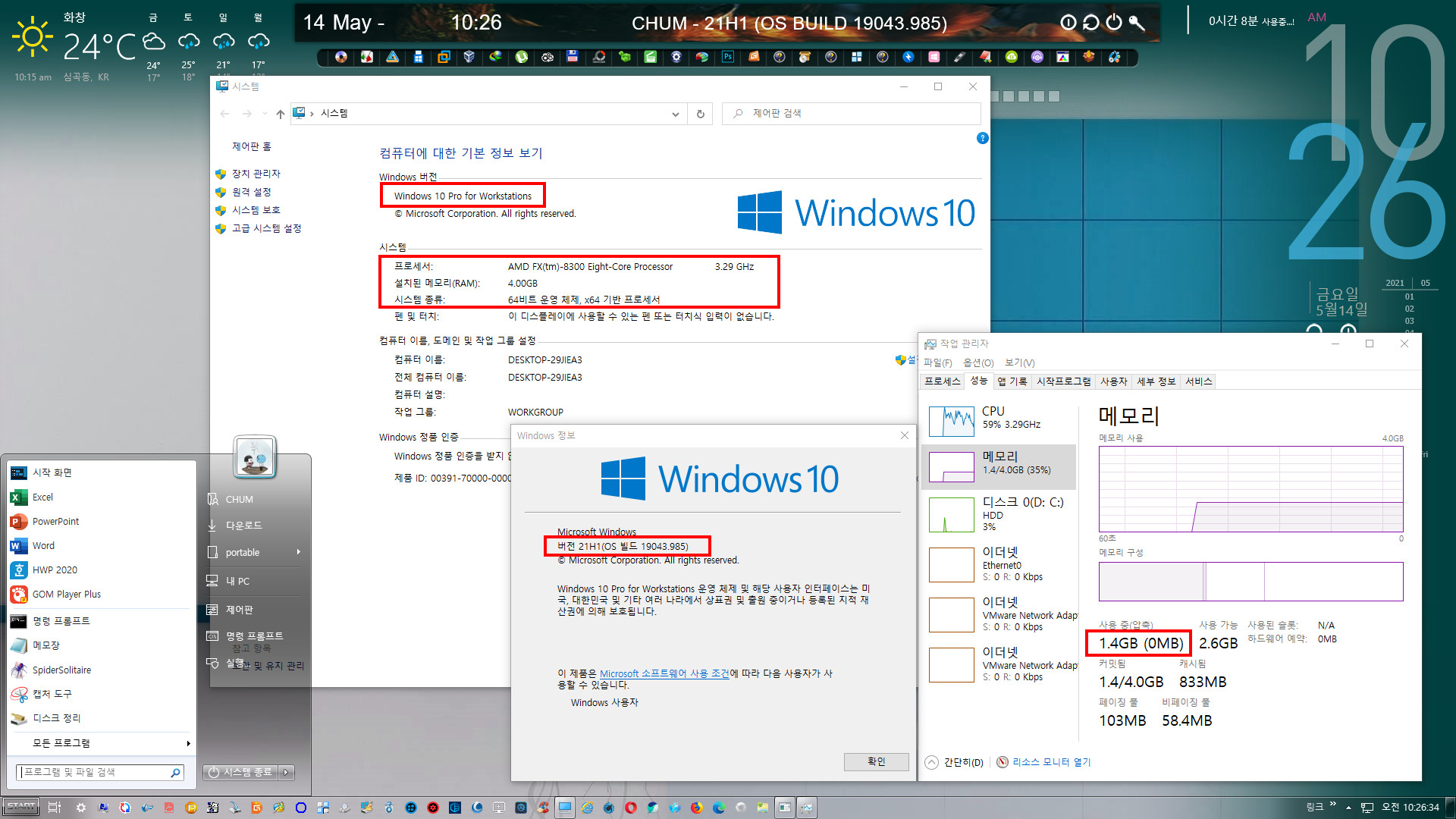
Task: Click the restart arrow icon in top bar
Action: click(x=1090, y=23)
